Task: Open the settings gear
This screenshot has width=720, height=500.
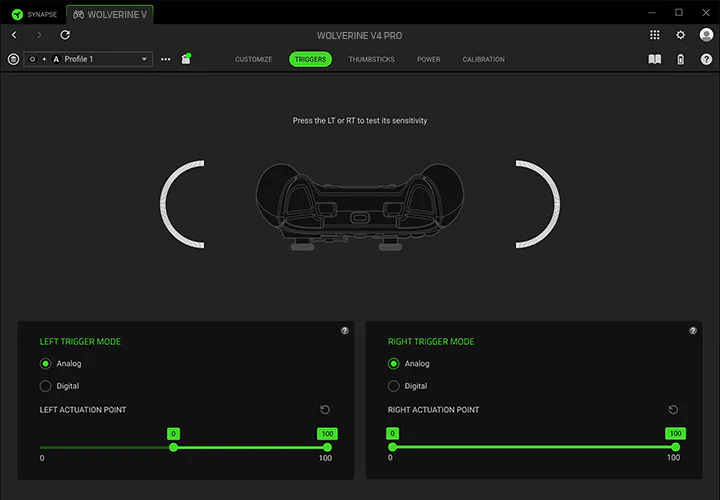Action: coord(681,35)
